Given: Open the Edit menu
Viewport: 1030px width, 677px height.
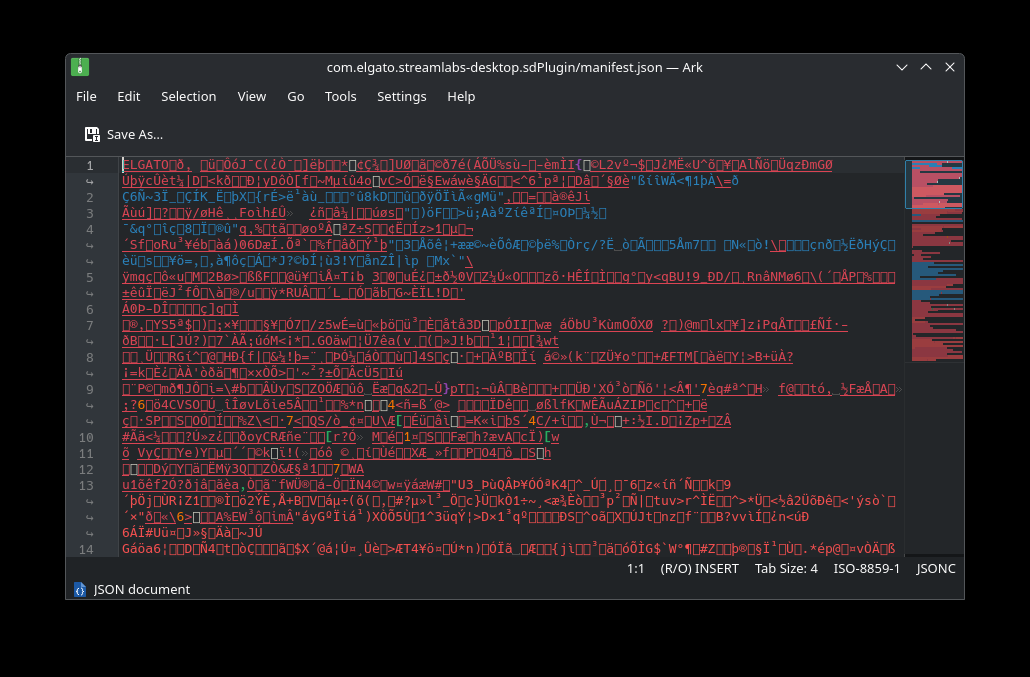Looking at the screenshot, I should 129,97.
